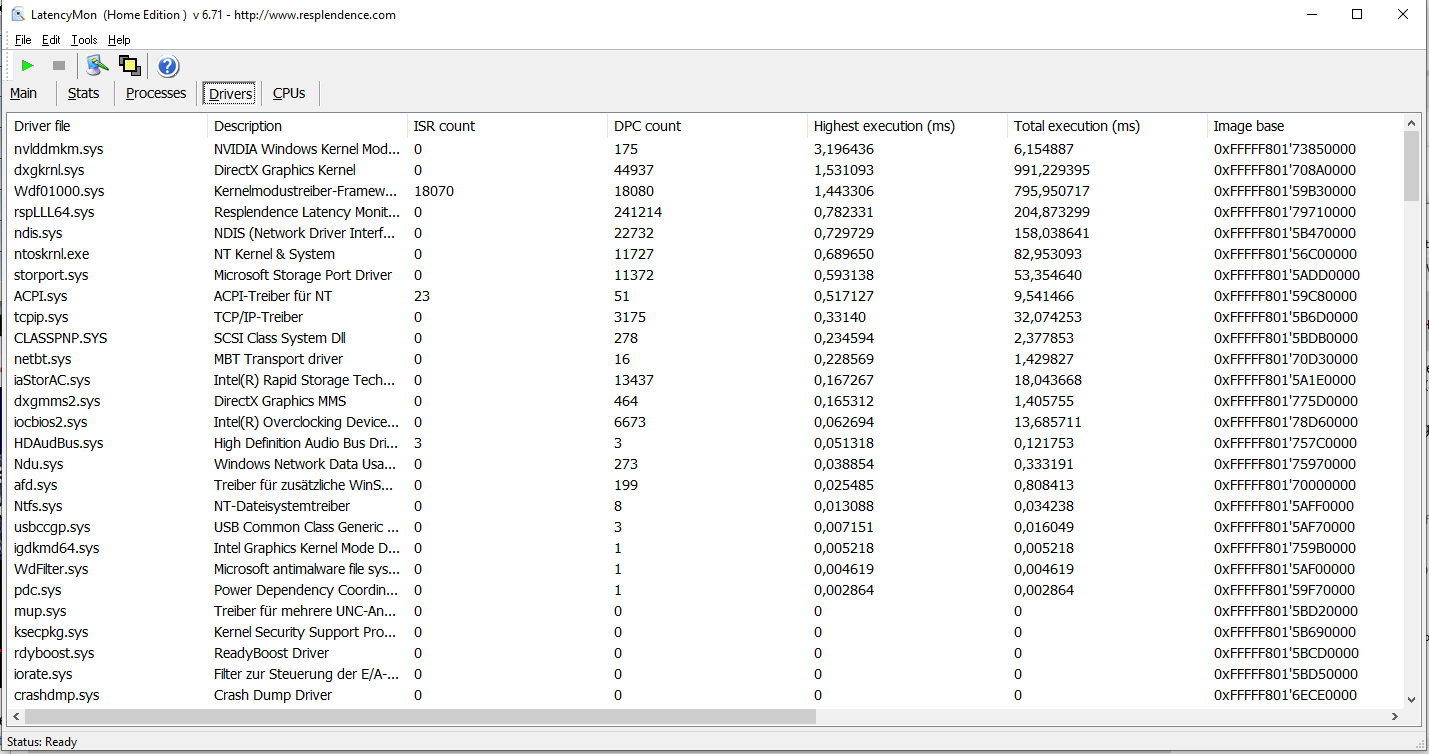
Task: Sort by Total execution (ms) header
Action: 1108,126
